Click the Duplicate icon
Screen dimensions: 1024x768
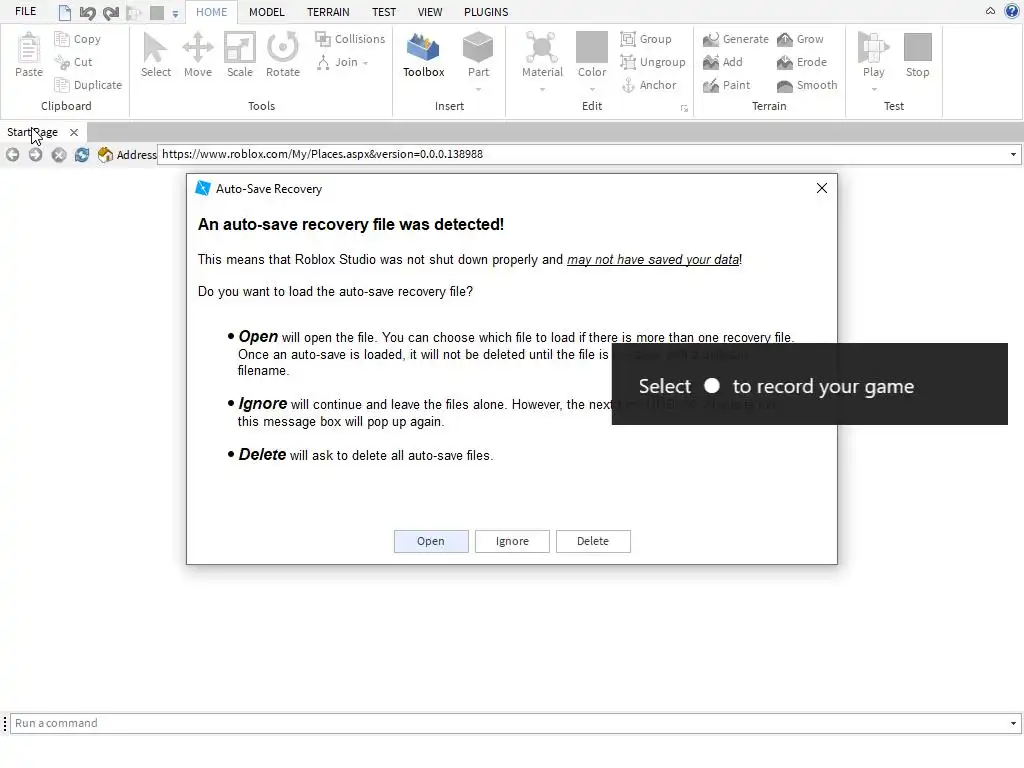coord(62,85)
